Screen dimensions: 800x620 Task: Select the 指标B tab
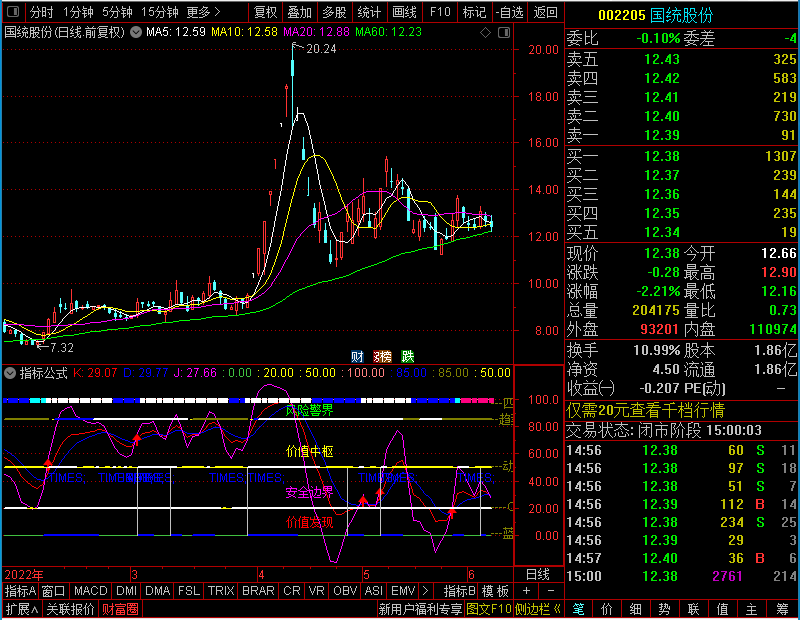point(460,591)
